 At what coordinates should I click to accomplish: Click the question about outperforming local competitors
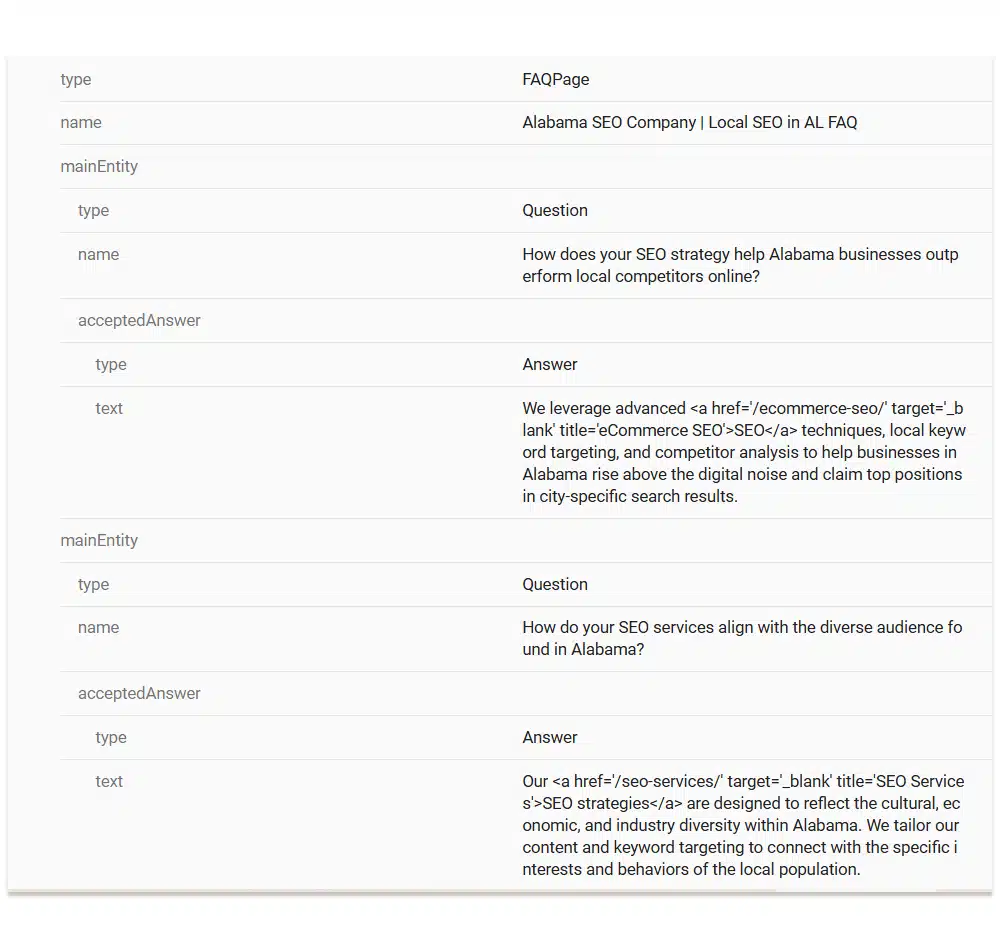click(x=740, y=265)
